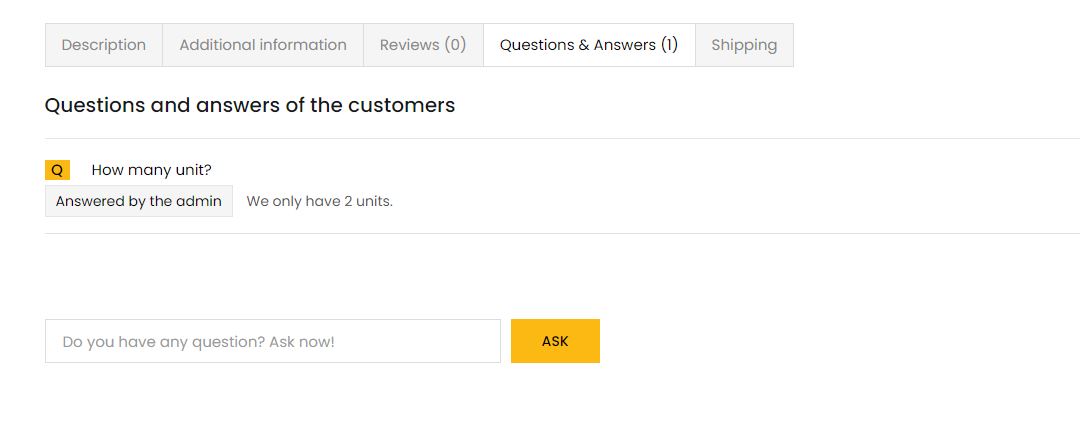Show additional product information tab
Viewport: 1080px width, 439px height.
pyautogui.click(x=263, y=45)
